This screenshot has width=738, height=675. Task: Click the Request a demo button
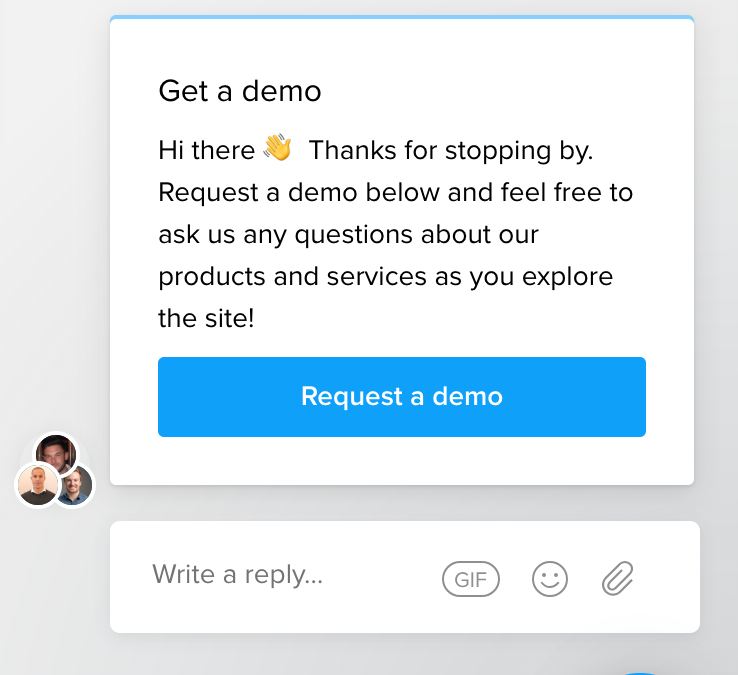tap(402, 397)
